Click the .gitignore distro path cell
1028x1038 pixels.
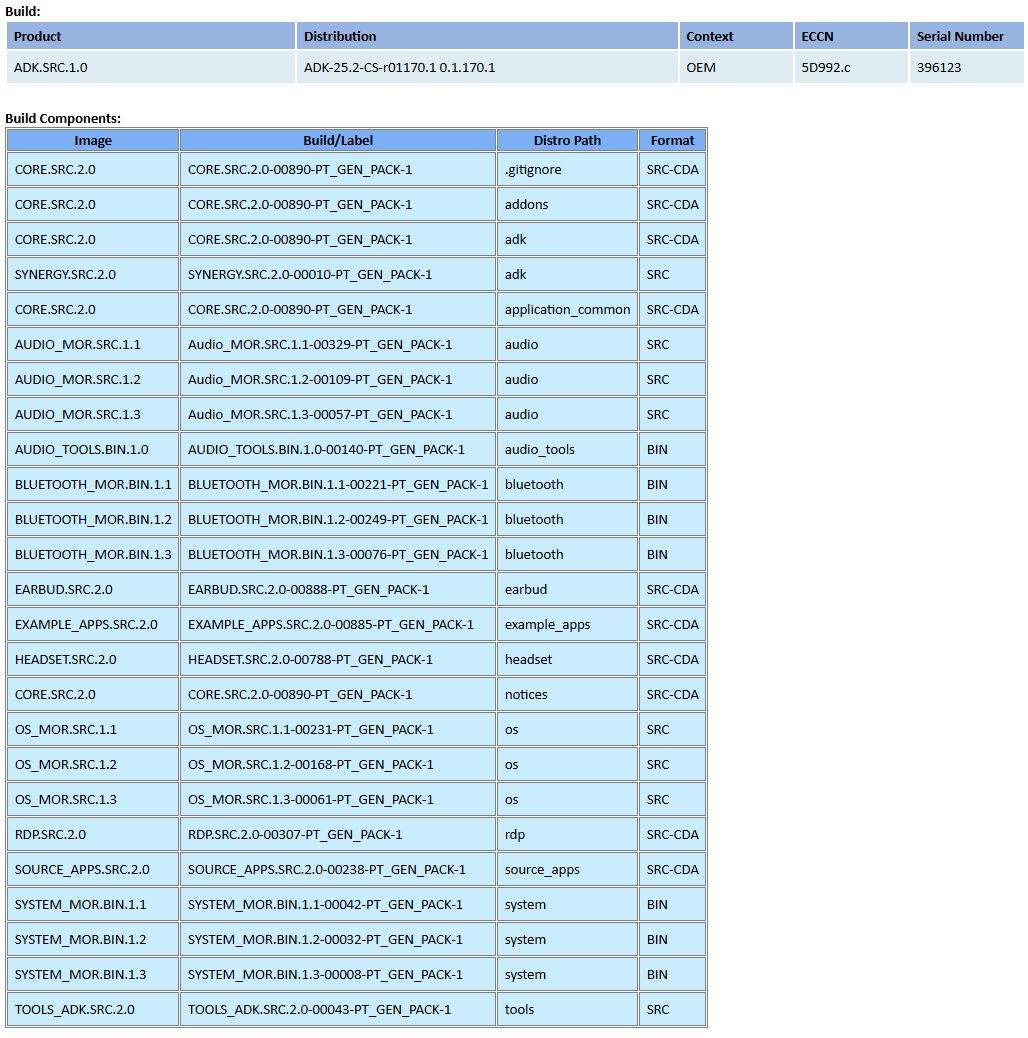(533, 169)
